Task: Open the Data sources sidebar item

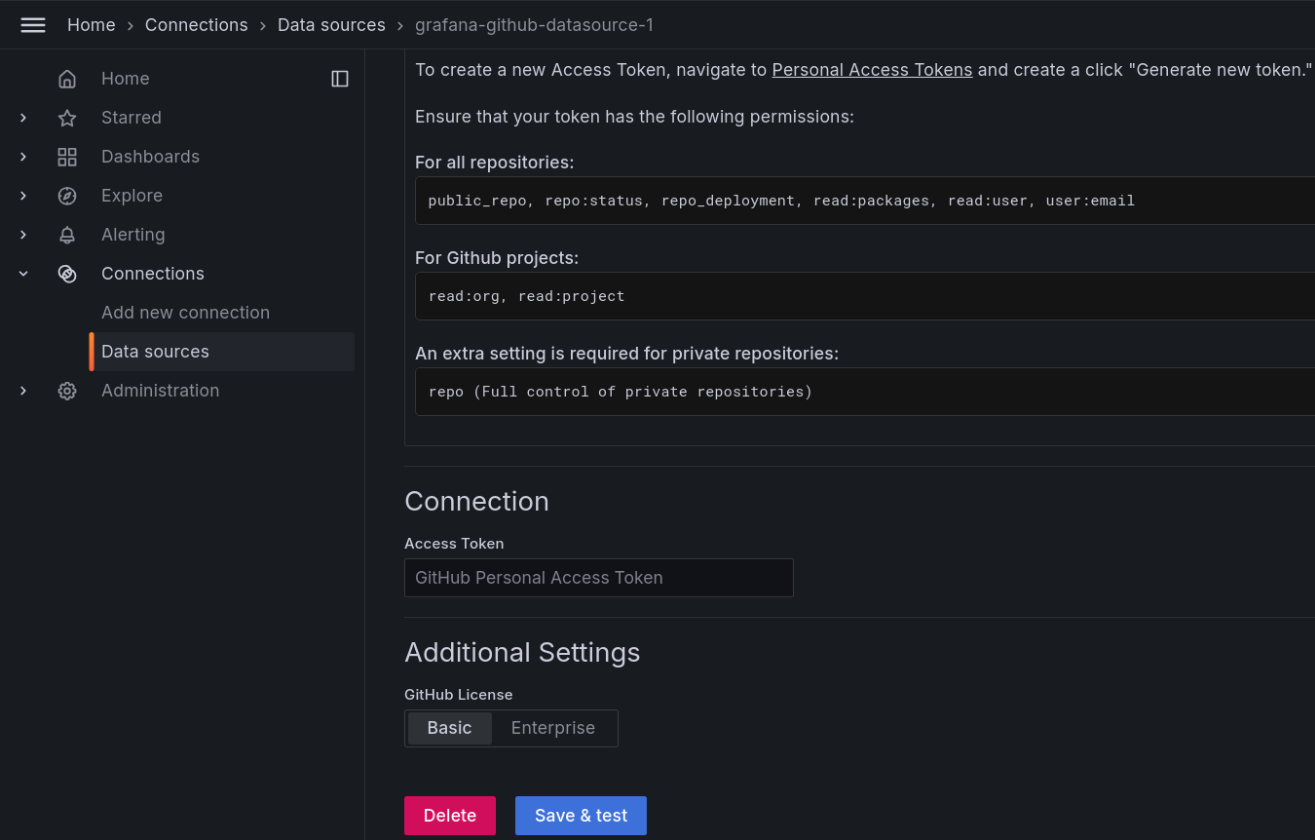Action: tap(155, 352)
